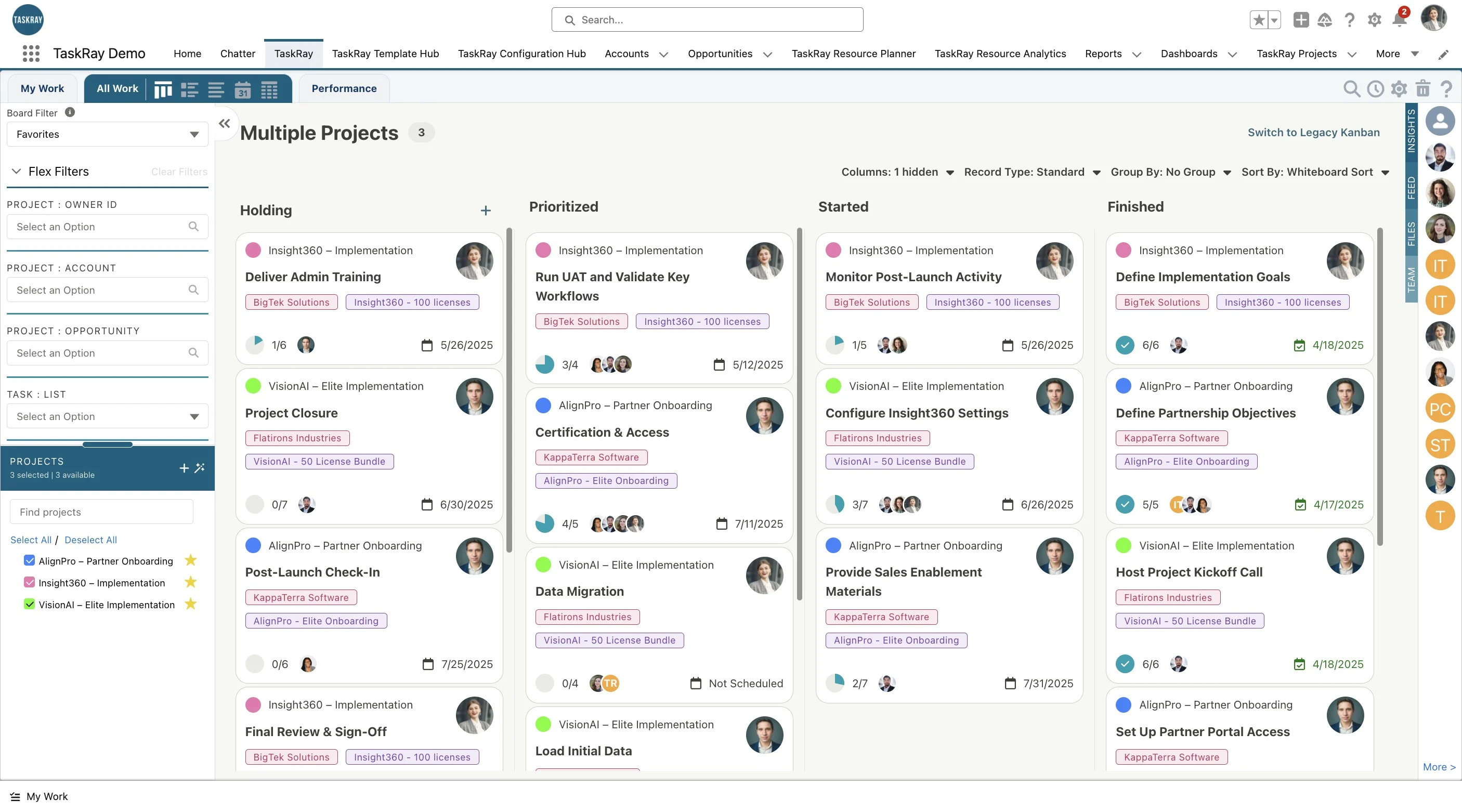Toggle favorite star for Insight360 project
This screenshot has height=812, width=1462.
coord(191,582)
